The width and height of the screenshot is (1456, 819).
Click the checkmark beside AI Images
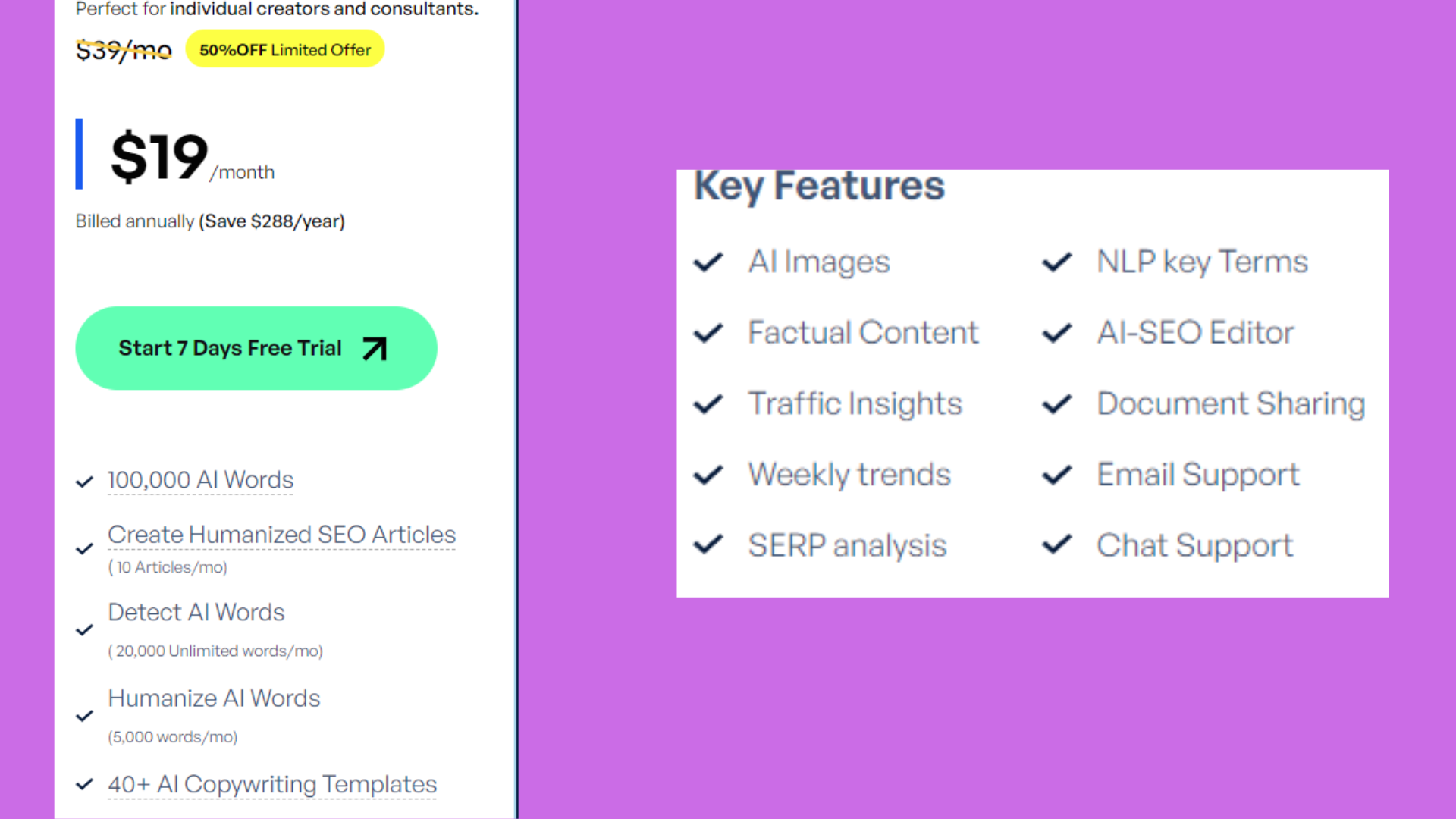[708, 262]
